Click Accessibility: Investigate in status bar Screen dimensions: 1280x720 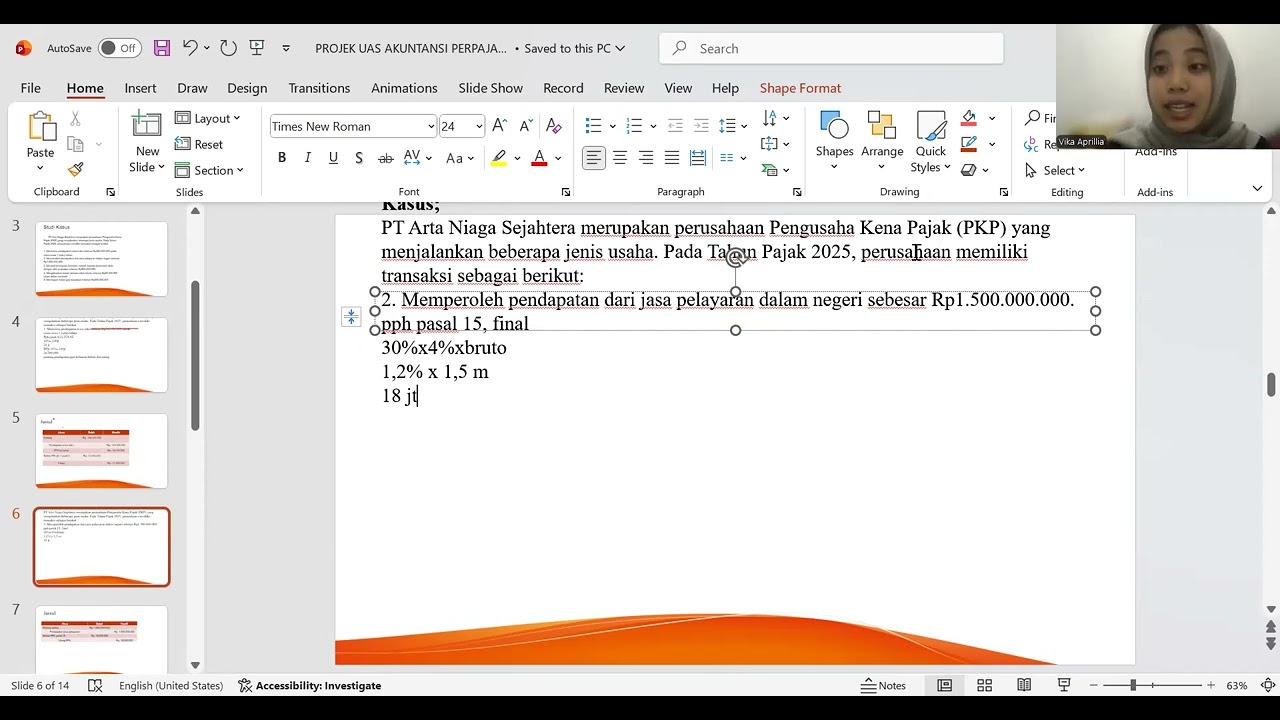point(310,685)
